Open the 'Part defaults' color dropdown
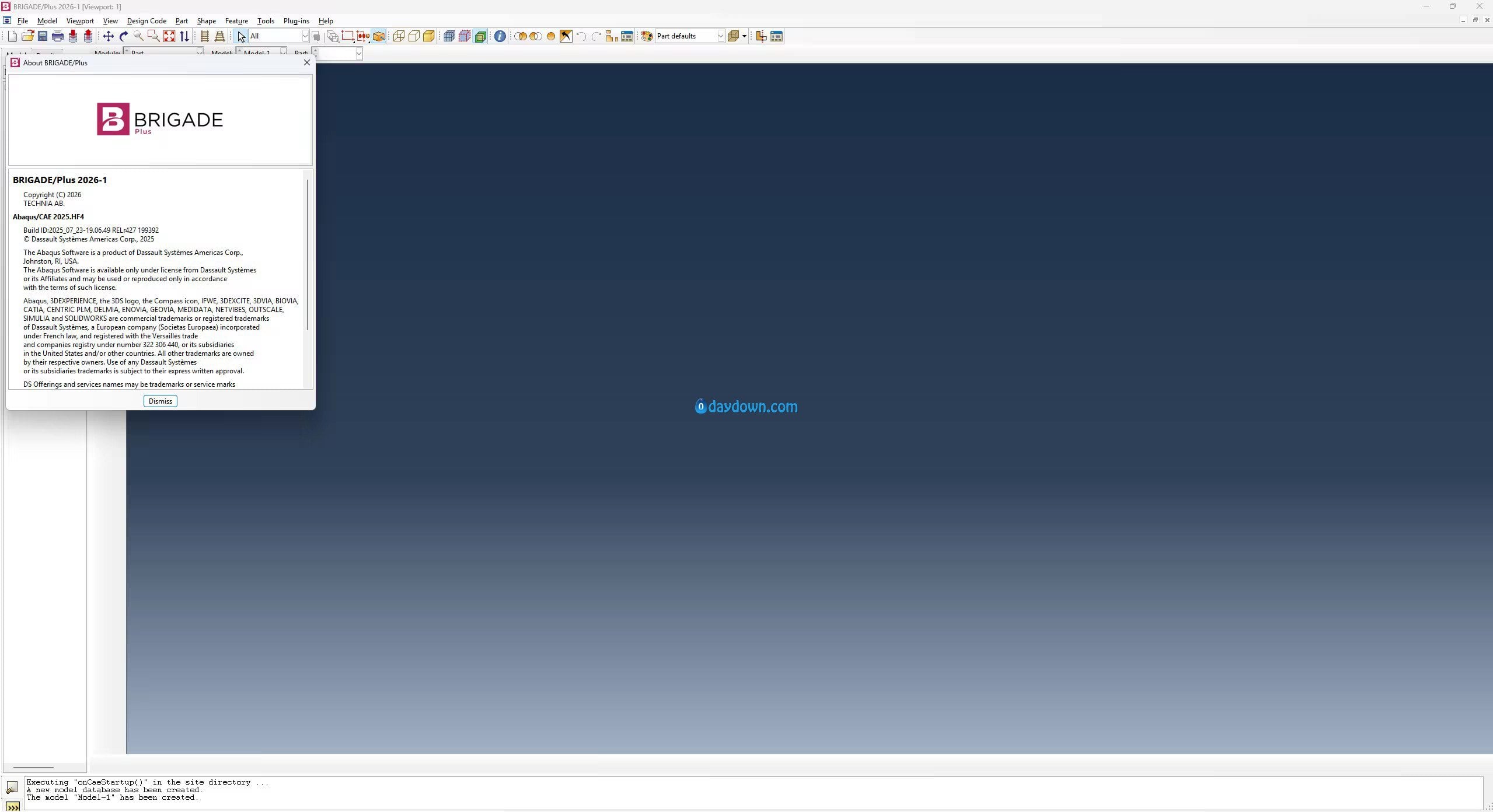1493x812 pixels. tap(720, 36)
